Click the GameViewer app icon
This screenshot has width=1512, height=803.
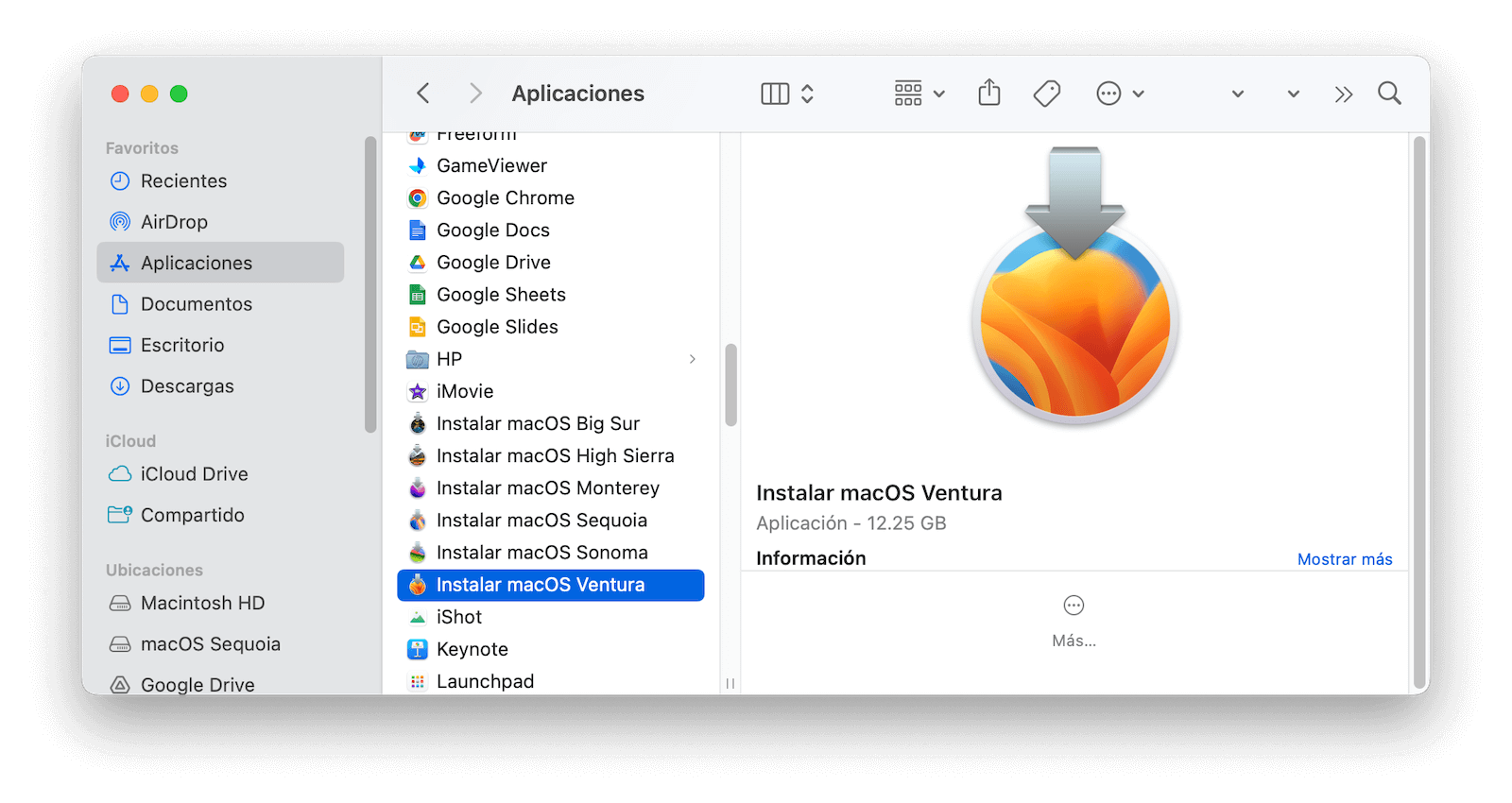(418, 166)
